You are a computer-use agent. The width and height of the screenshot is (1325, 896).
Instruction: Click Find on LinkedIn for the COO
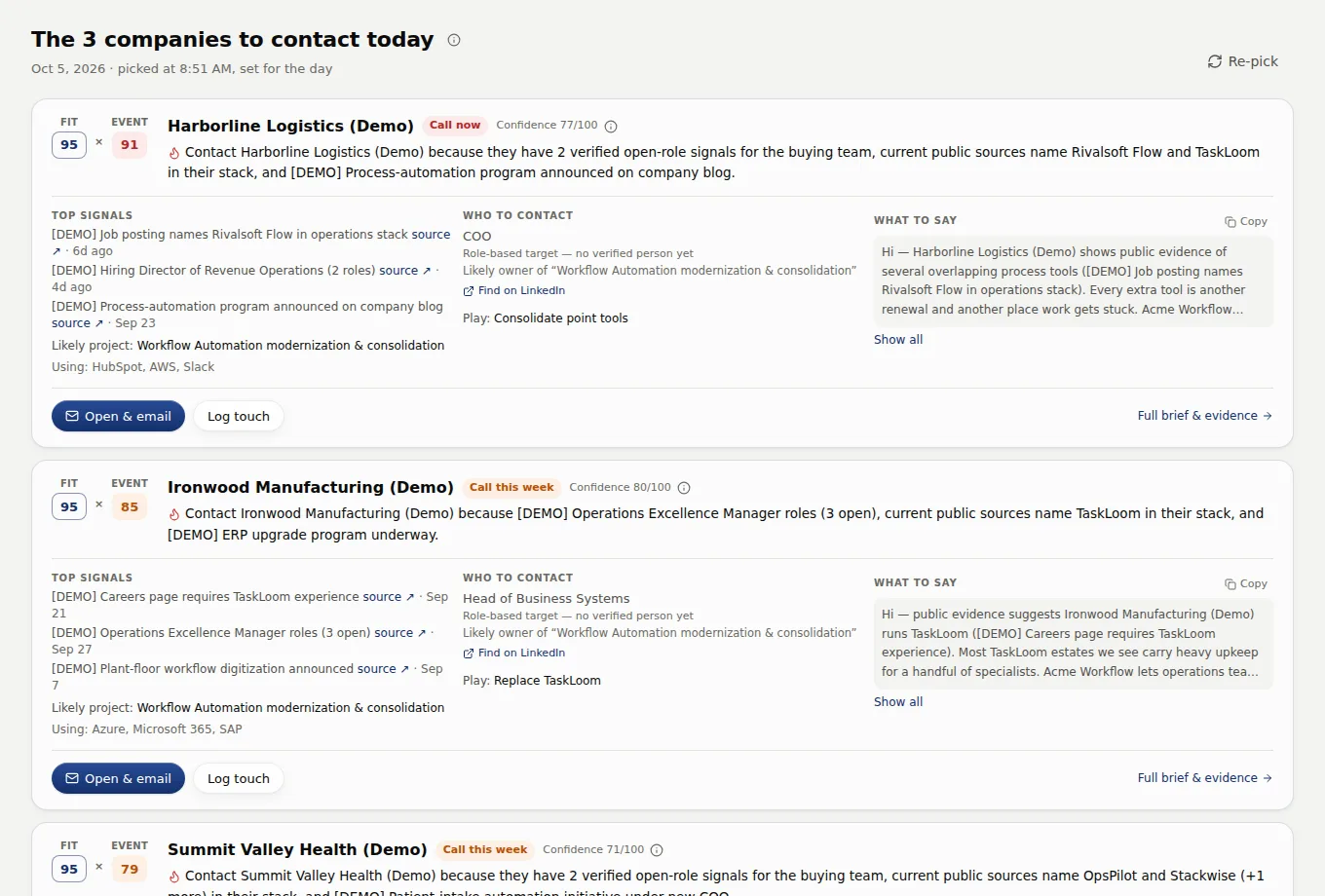[x=514, y=290]
